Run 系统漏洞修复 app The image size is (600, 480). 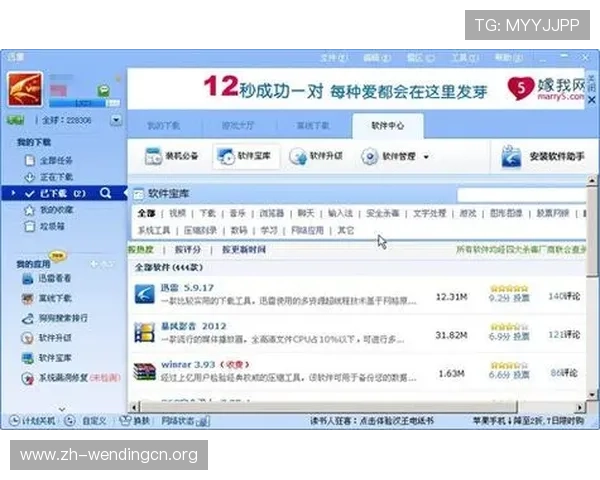coord(71,378)
